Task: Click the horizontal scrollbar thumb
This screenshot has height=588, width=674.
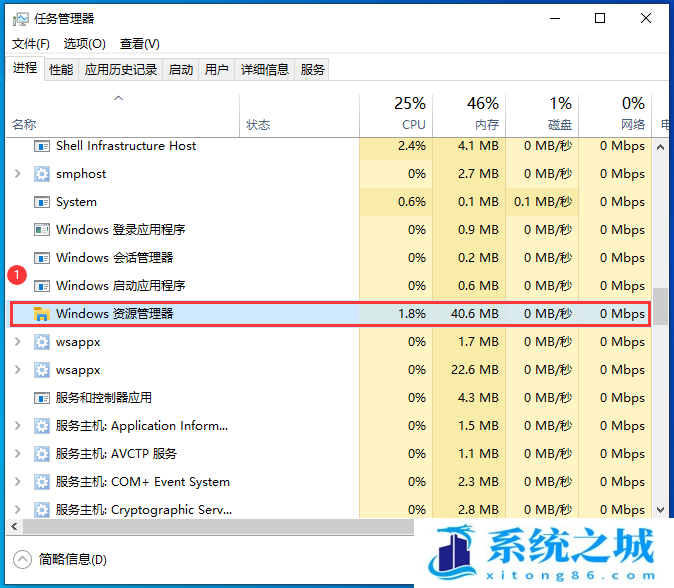Action: [218, 527]
